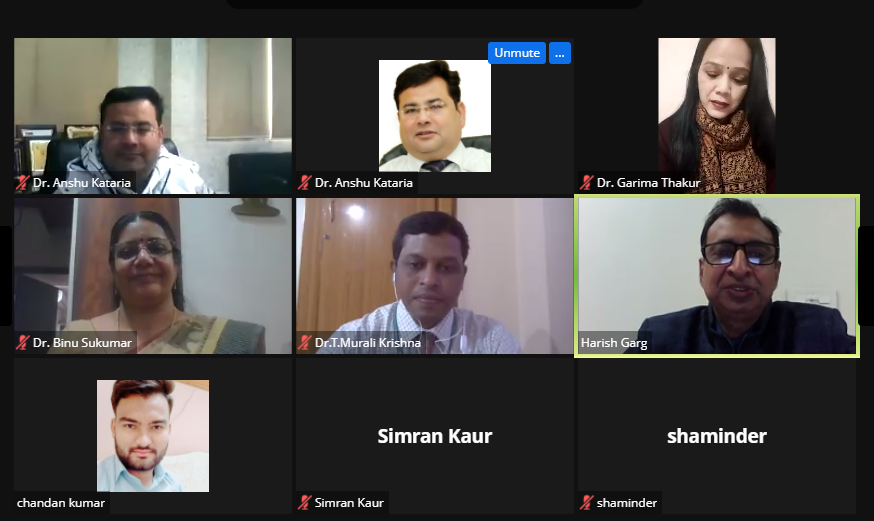Click muted mic icon beside Dr. Binu Sukumar
This screenshot has width=874, height=521.
click(x=22, y=343)
